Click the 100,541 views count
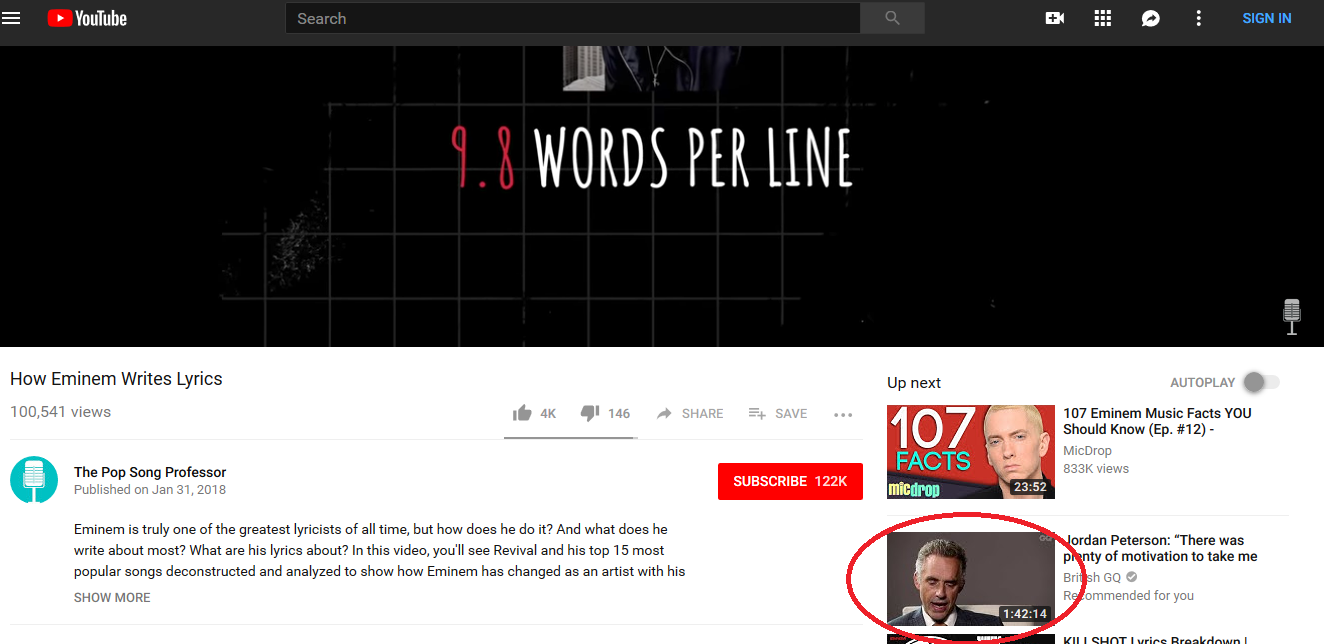The width and height of the screenshot is (1324, 644). (x=60, y=412)
